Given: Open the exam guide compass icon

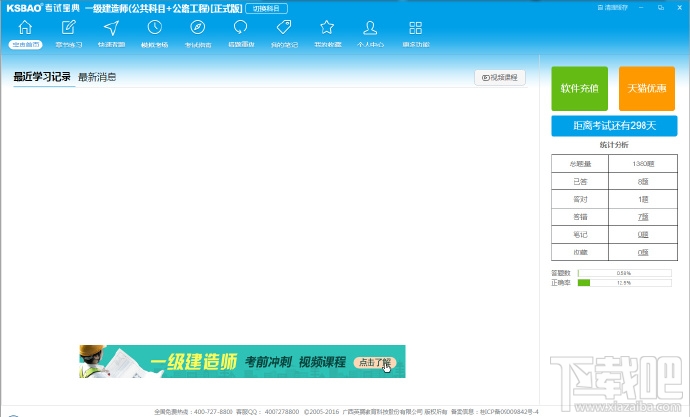Looking at the screenshot, I should [198, 28].
